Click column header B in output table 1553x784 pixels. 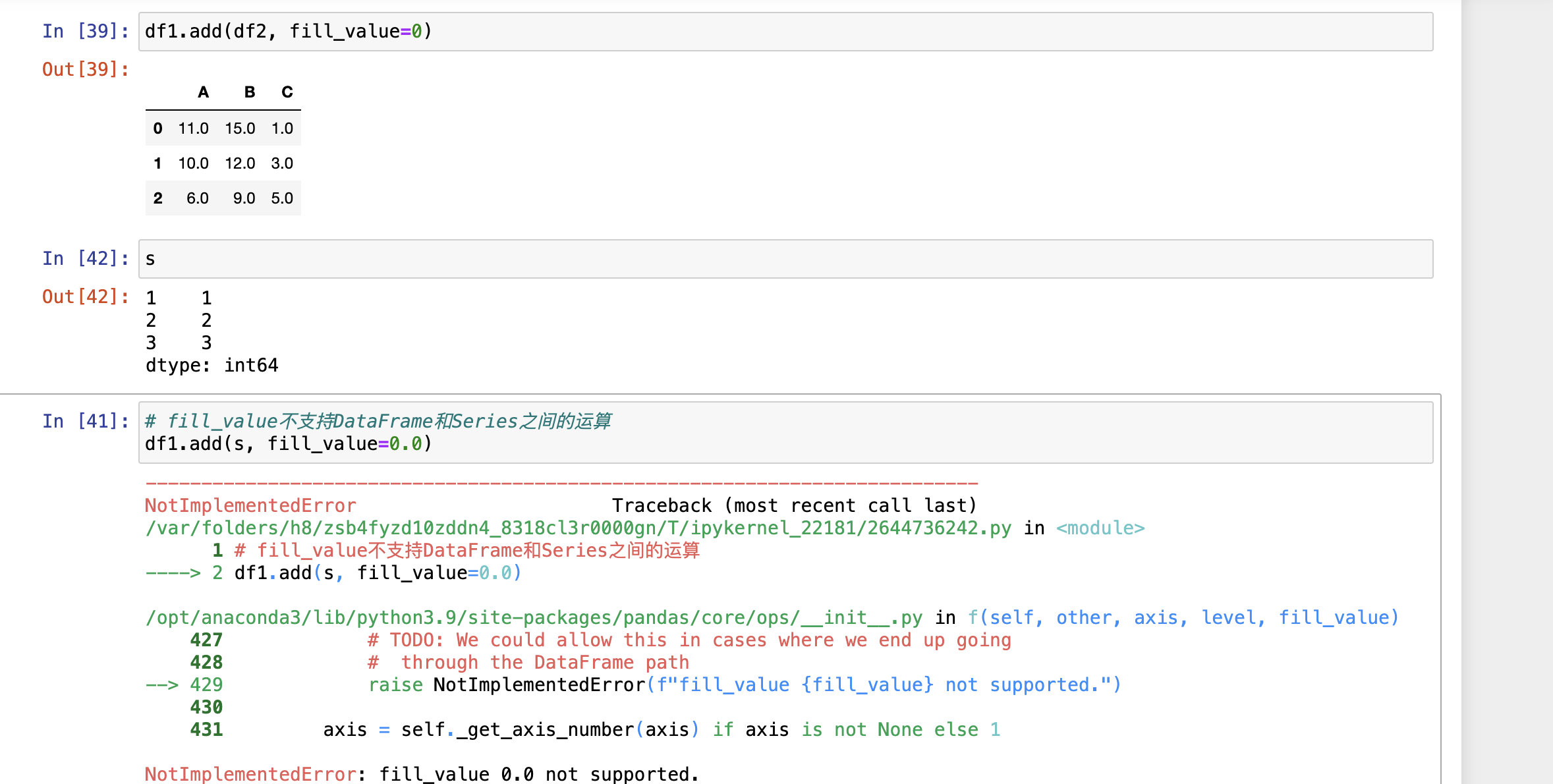coord(250,92)
